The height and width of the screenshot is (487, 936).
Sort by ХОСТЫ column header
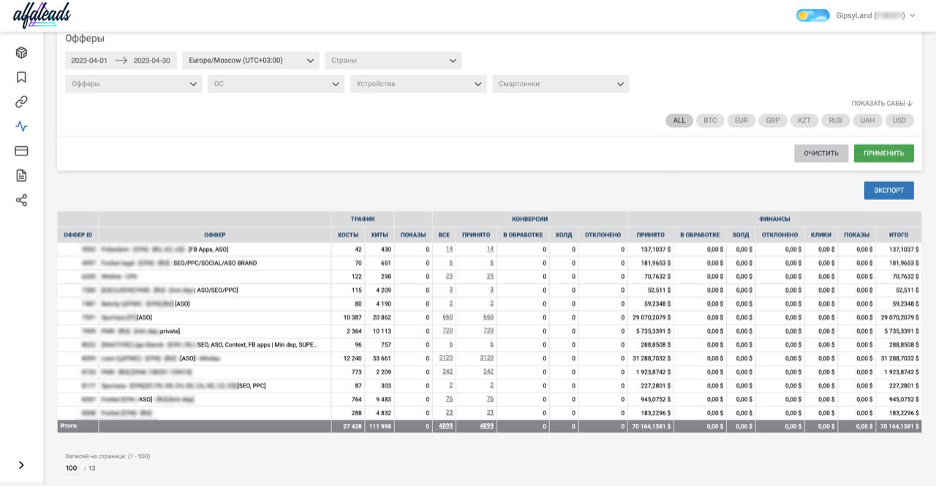pyautogui.click(x=348, y=235)
